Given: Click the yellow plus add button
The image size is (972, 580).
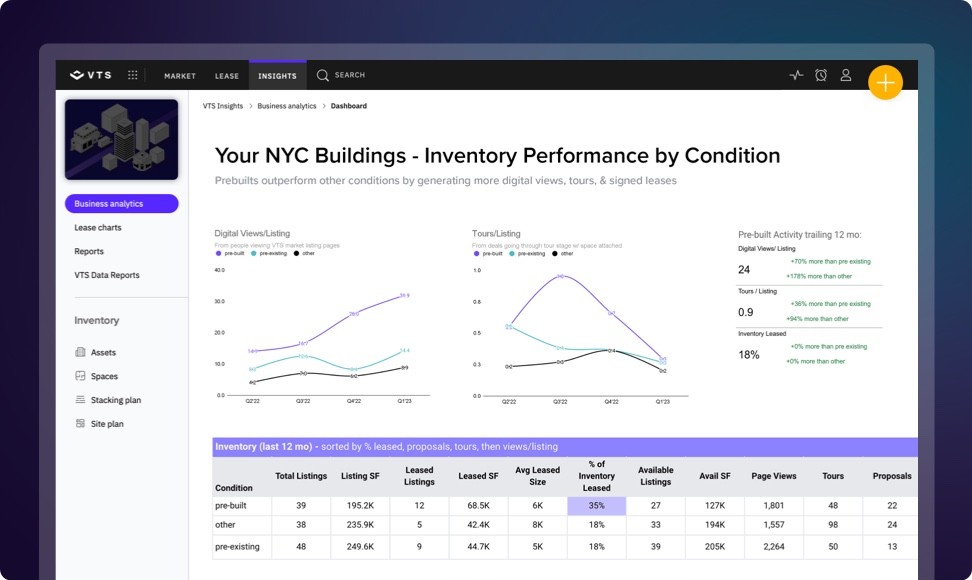Looking at the screenshot, I should (885, 83).
